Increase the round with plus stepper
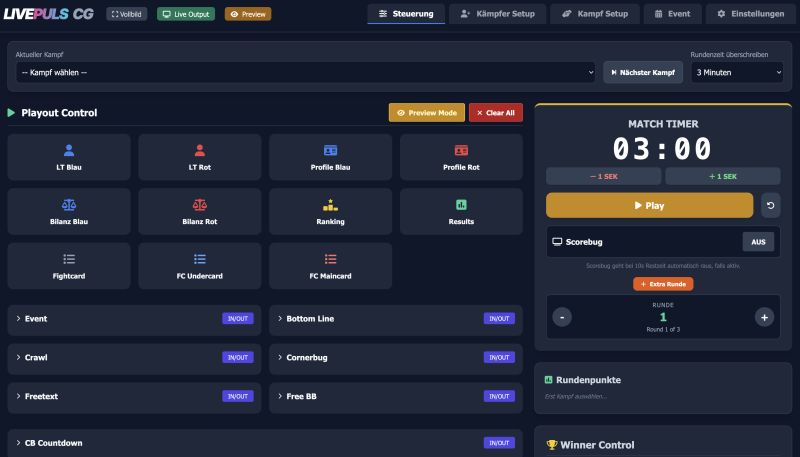This screenshot has width=800, height=457. pyautogui.click(x=764, y=317)
